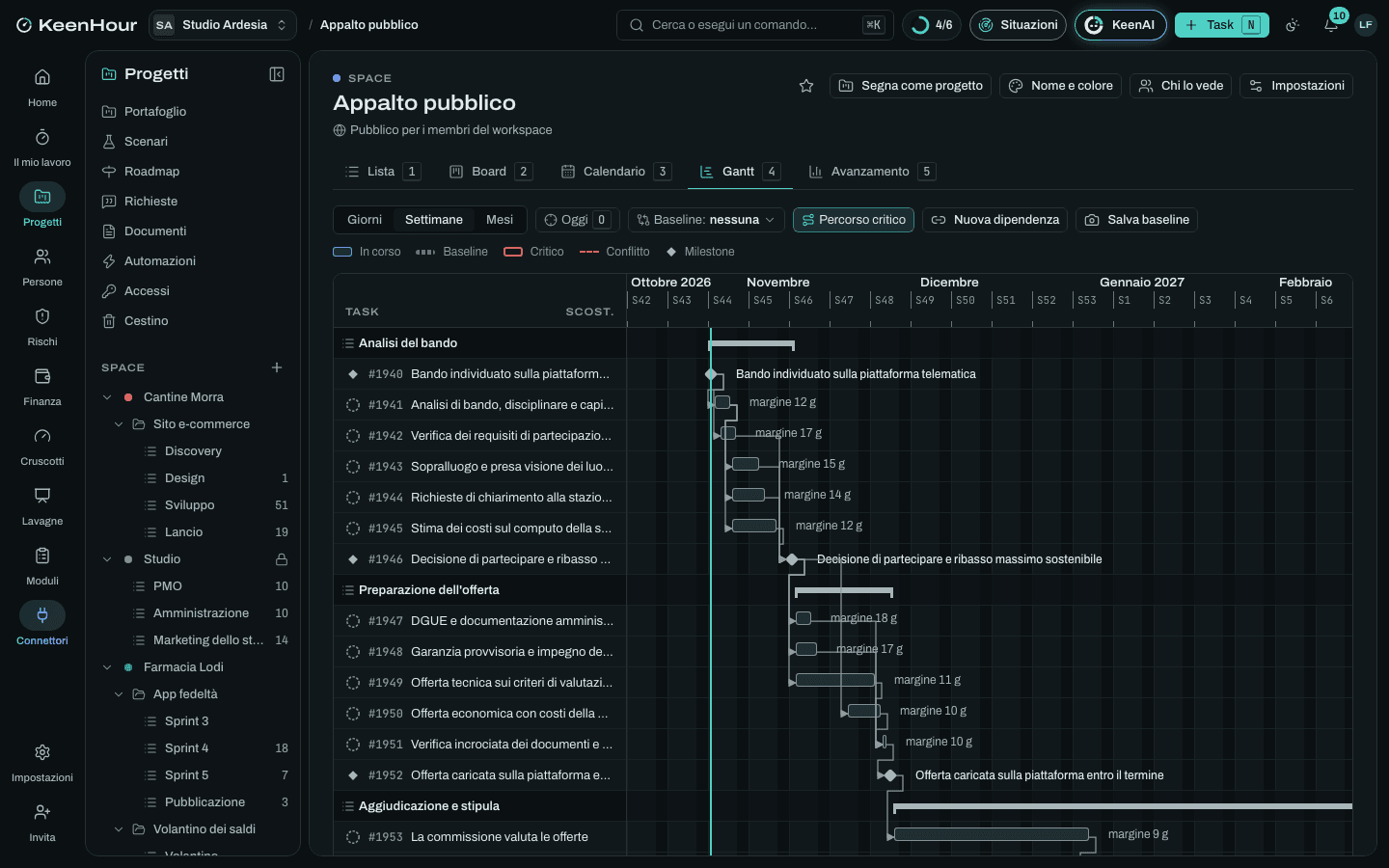Mark task #1941 status circle complete
This screenshot has height=868, width=1389.
coord(353,405)
